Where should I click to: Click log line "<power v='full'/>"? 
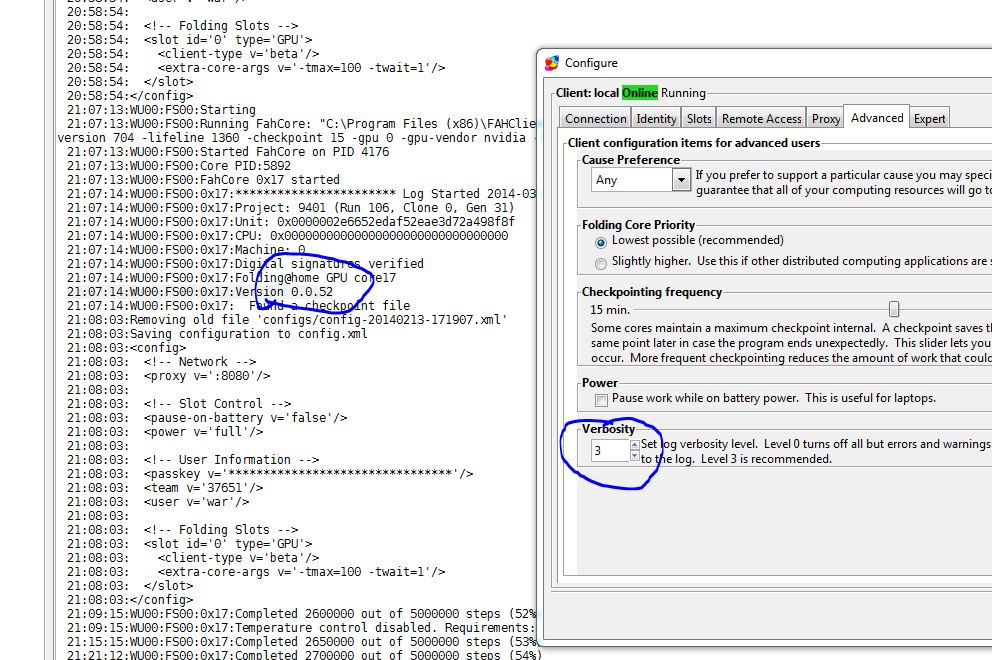(165, 432)
